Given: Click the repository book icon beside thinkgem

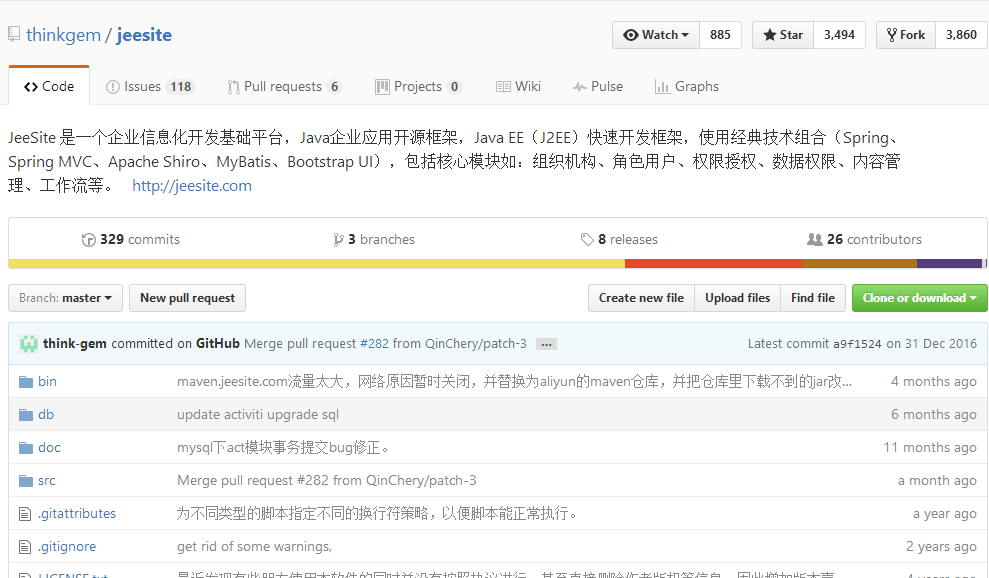Looking at the screenshot, I should click(x=14, y=34).
